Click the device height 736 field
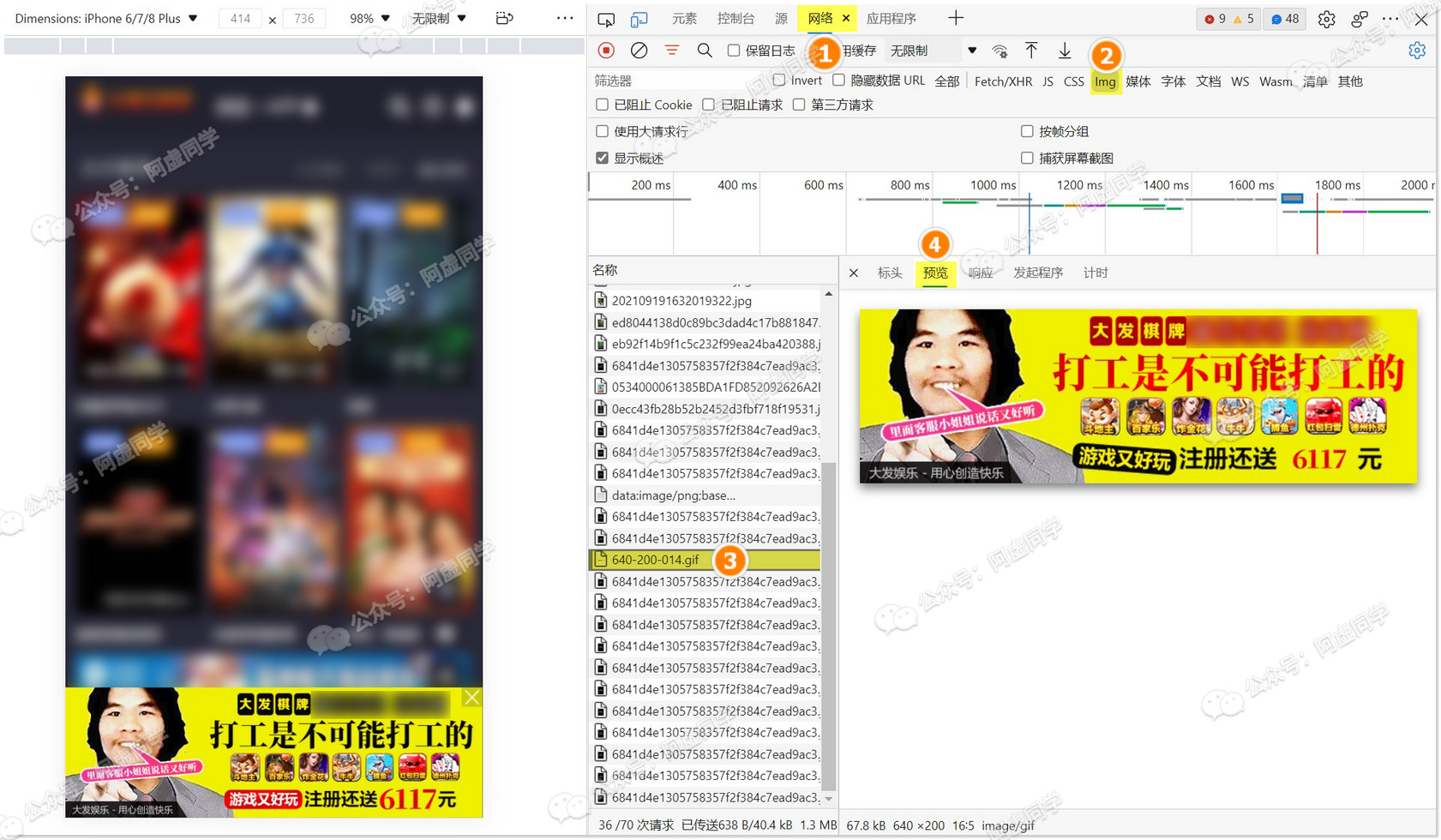 pos(304,18)
